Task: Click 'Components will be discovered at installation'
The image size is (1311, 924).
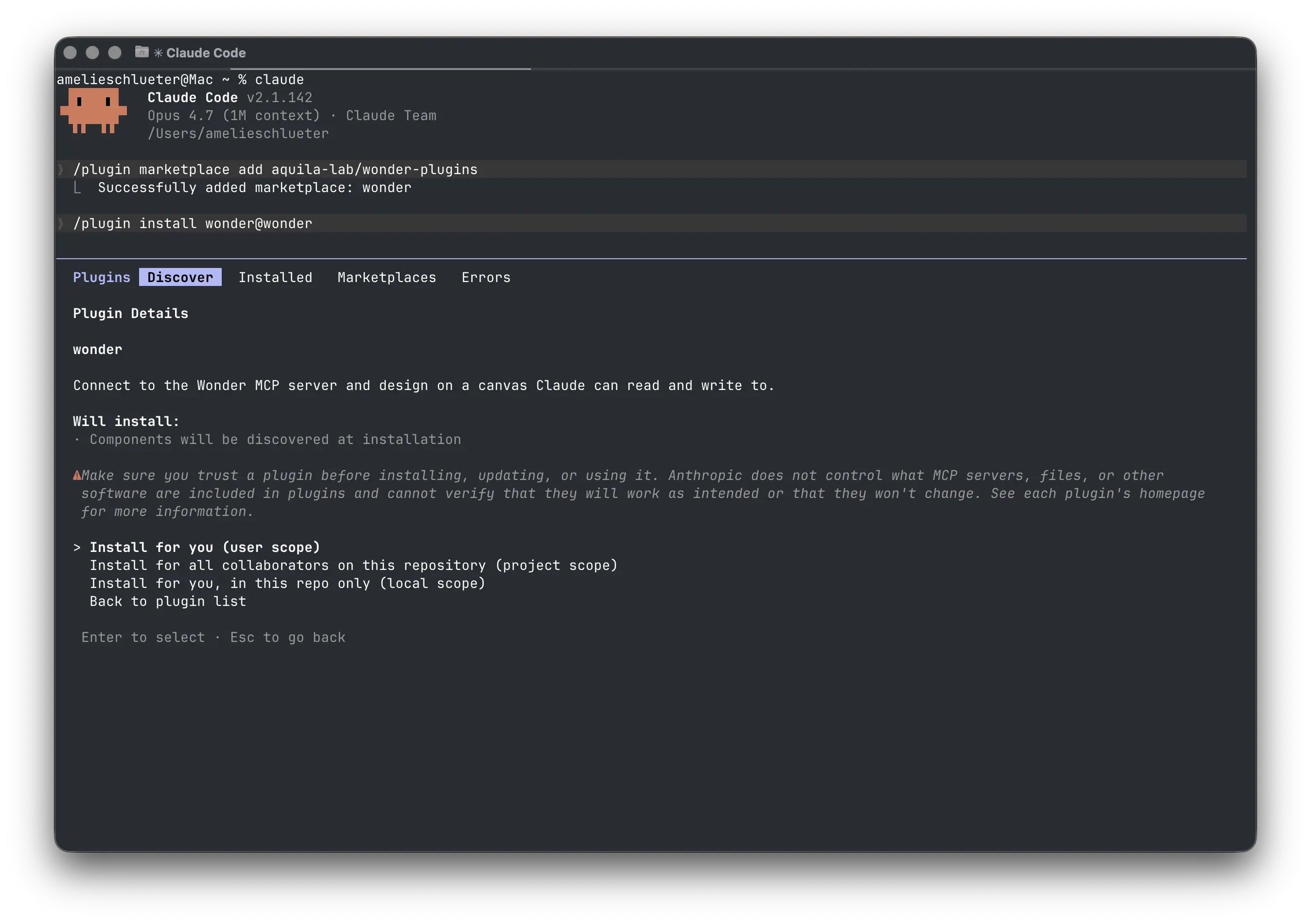Action: click(x=275, y=439)
